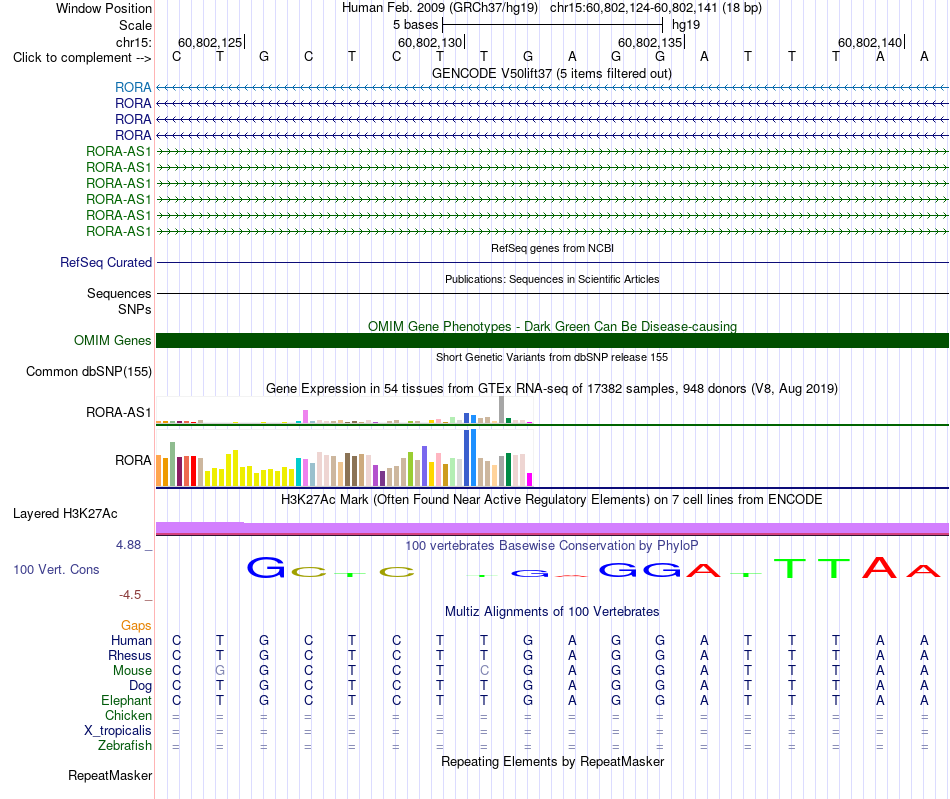Click the 60,802,140 ruler position

tap(870, 42)
